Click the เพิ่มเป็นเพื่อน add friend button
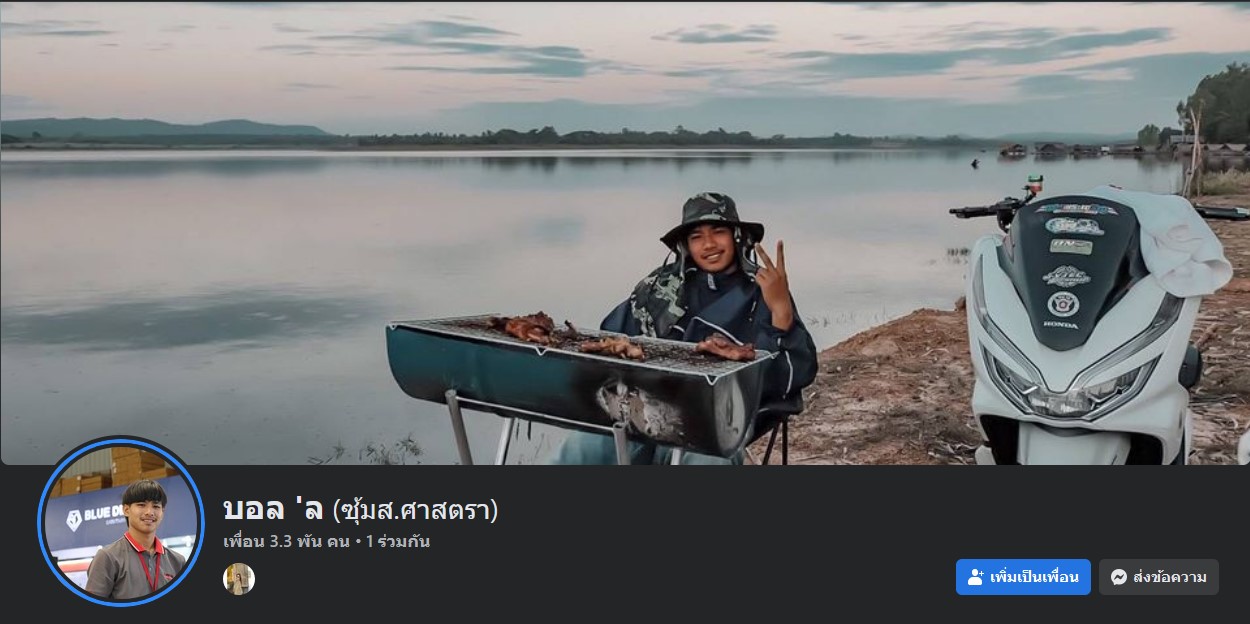1250x624 pixels. [1023, 577]
